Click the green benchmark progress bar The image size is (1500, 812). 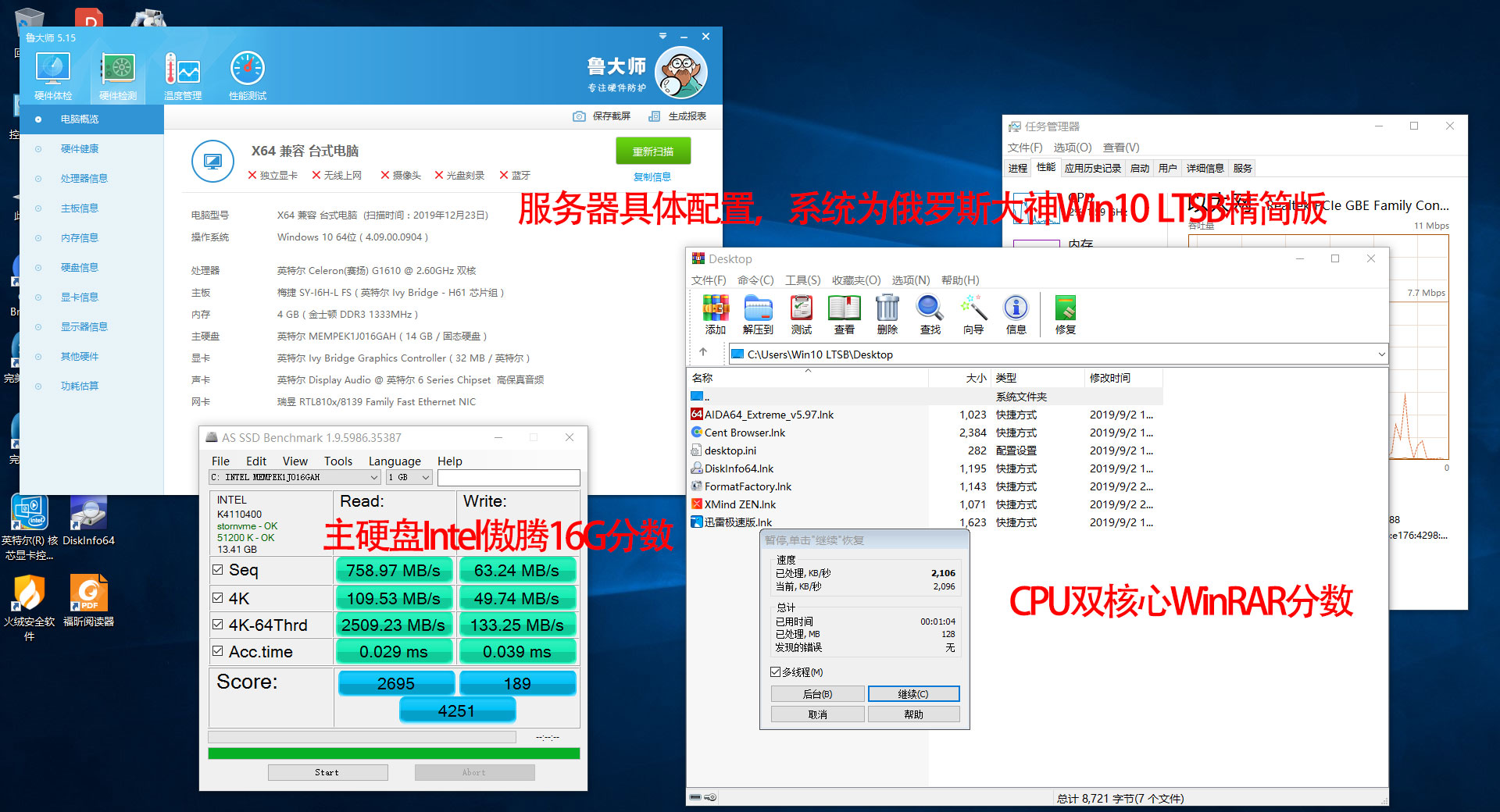coord(394,753)
